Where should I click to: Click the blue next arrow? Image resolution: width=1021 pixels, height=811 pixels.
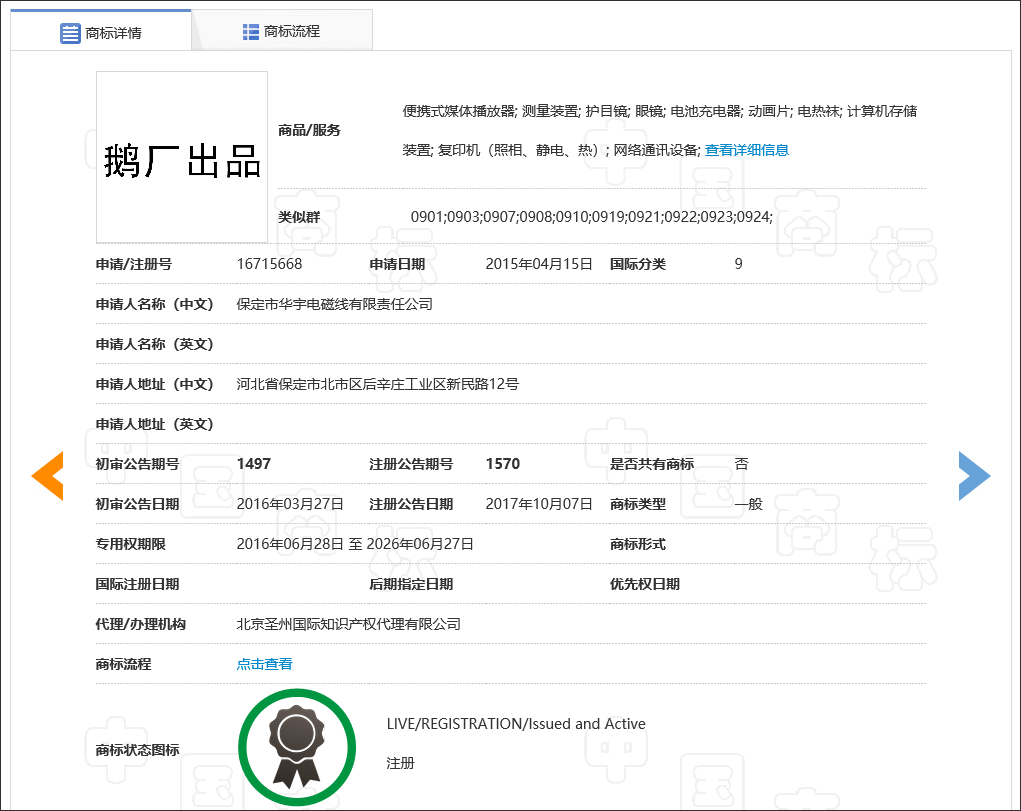974,476
